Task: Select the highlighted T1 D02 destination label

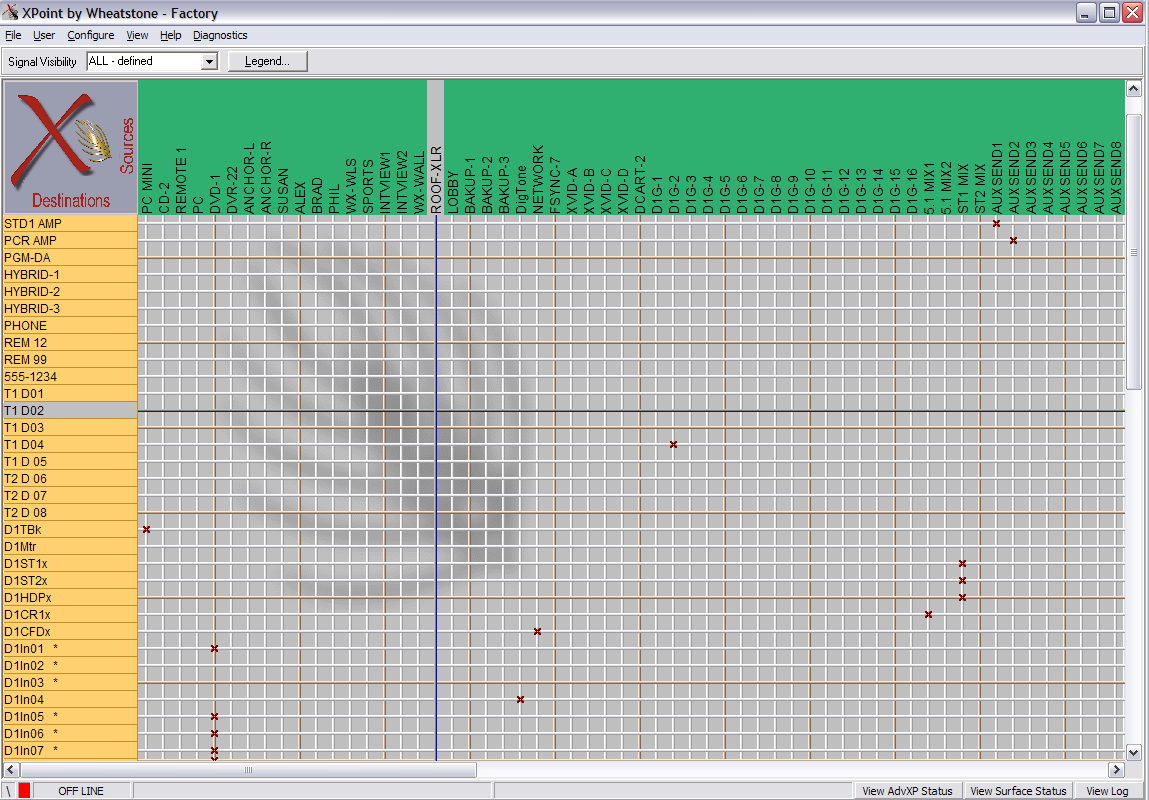Action: (x=70, y=410)
